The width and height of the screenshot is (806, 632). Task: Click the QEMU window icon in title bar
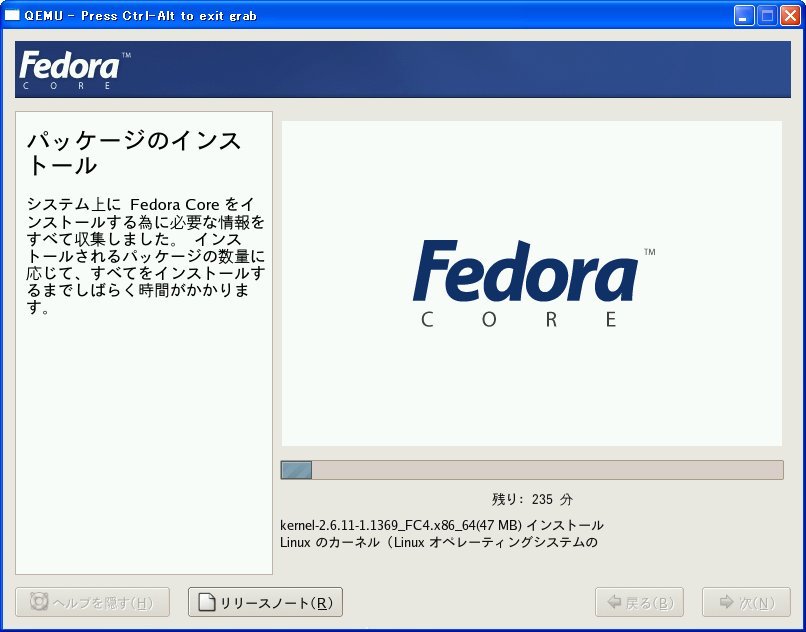click(x=11, y=15)
